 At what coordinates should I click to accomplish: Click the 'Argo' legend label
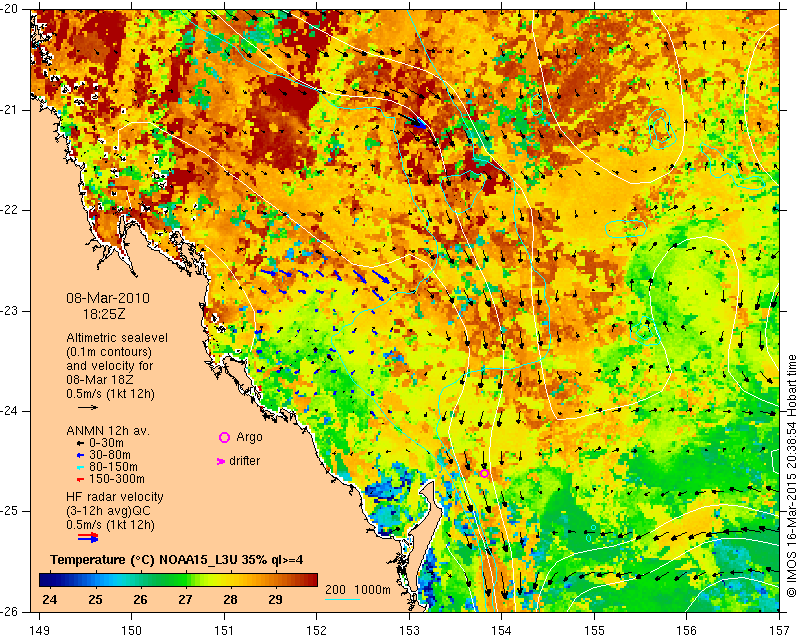(x=249, y=437)
